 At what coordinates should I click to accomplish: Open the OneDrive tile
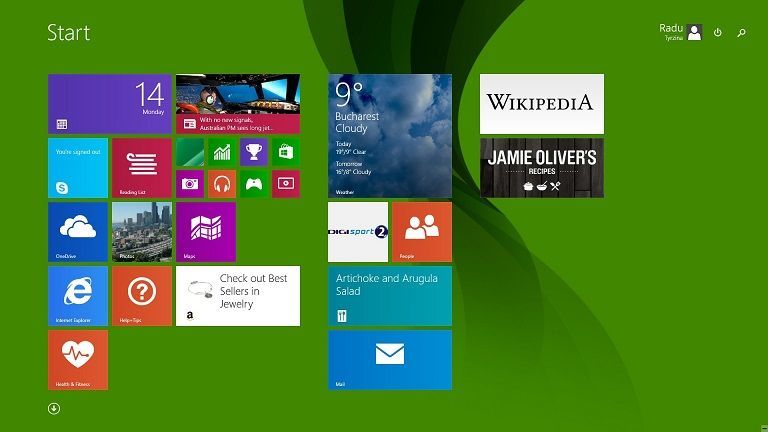pyautogui.click(x=78, y=232)
